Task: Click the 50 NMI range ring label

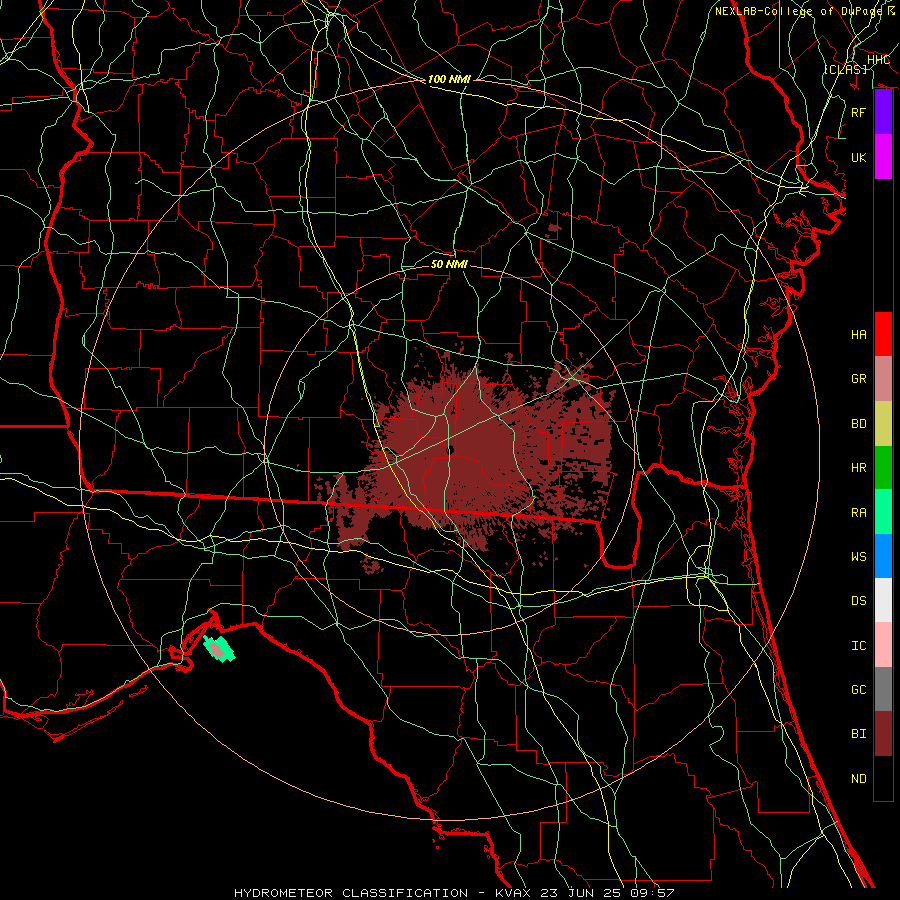Action: click(x=449, y=264)
